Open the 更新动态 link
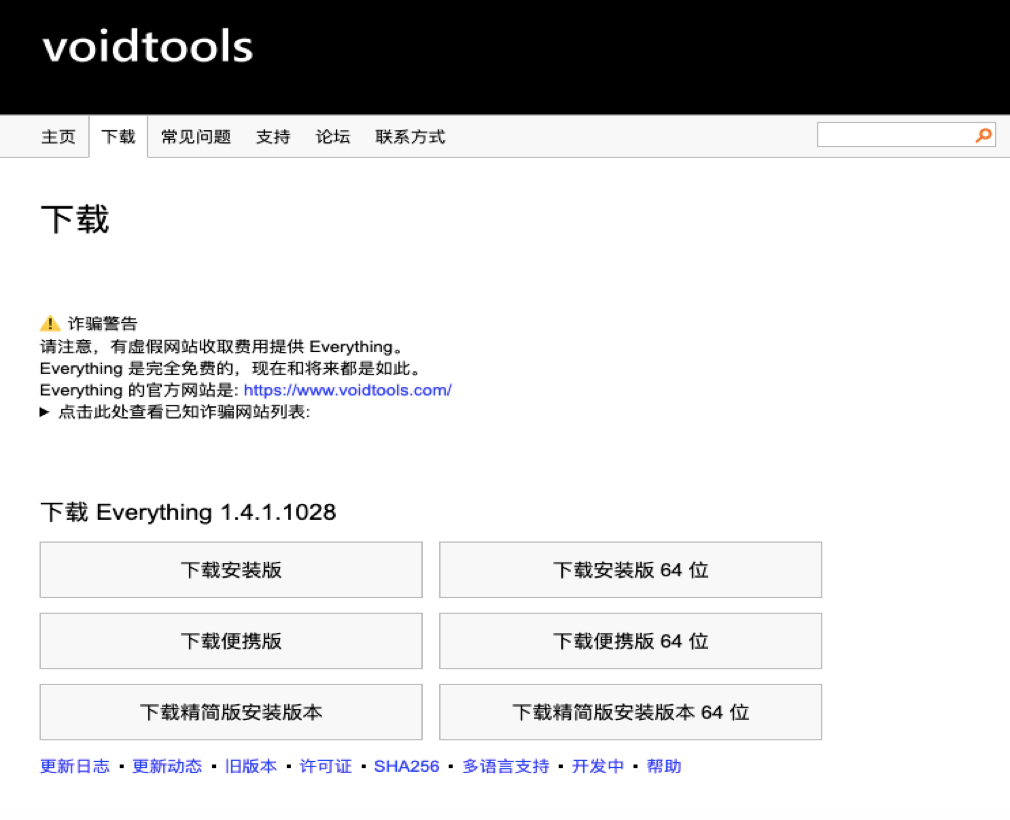Viewport: 1010px width, 820px height. pos(167,767)
